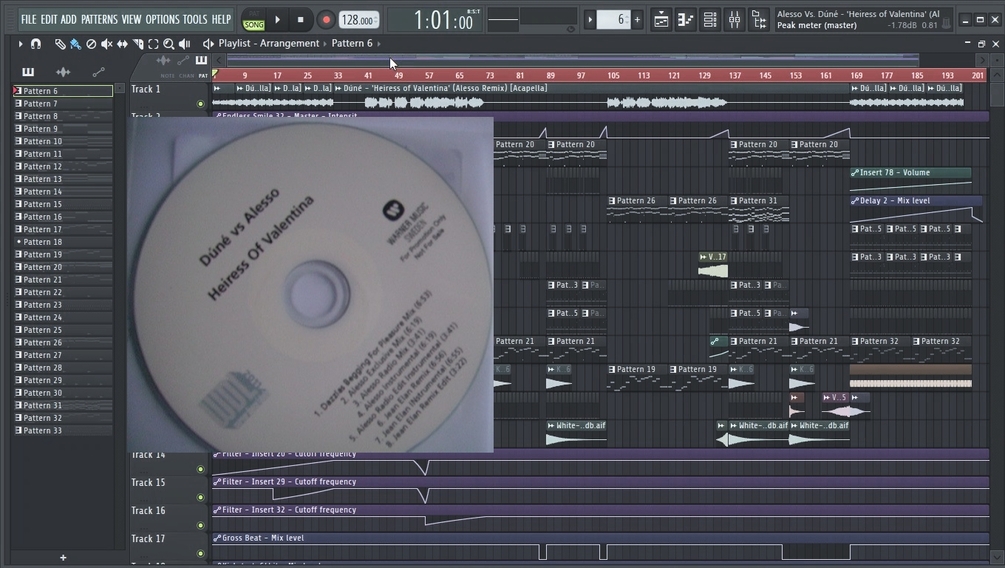The width and height of the screenshot is (1005, 568).
Task: Click the pattern number field
Action: coord(613,20)
